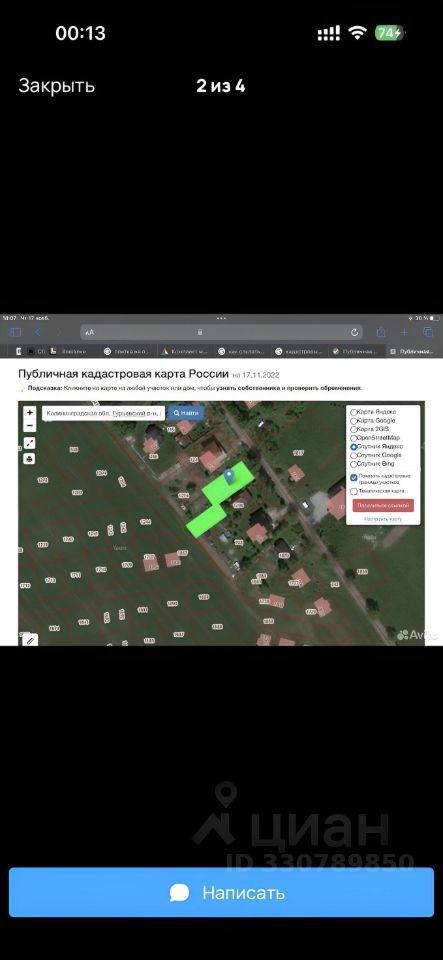Open the кадастровы browser tab

(298, 351)
